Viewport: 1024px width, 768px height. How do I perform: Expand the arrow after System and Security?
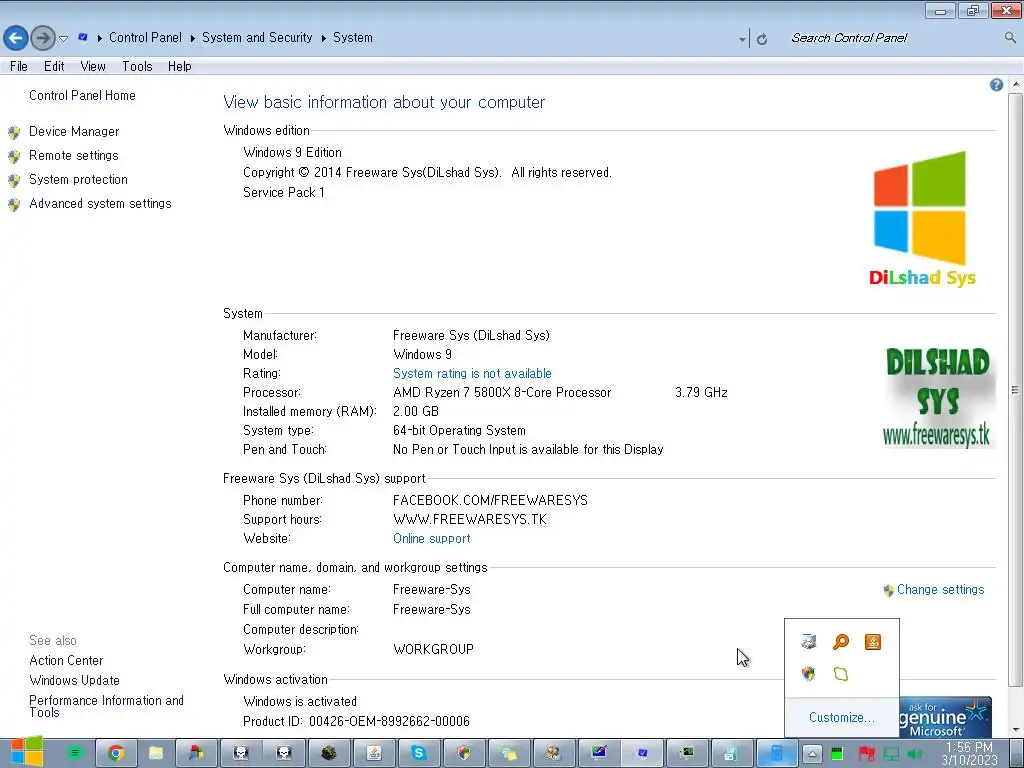pos(324,39)
